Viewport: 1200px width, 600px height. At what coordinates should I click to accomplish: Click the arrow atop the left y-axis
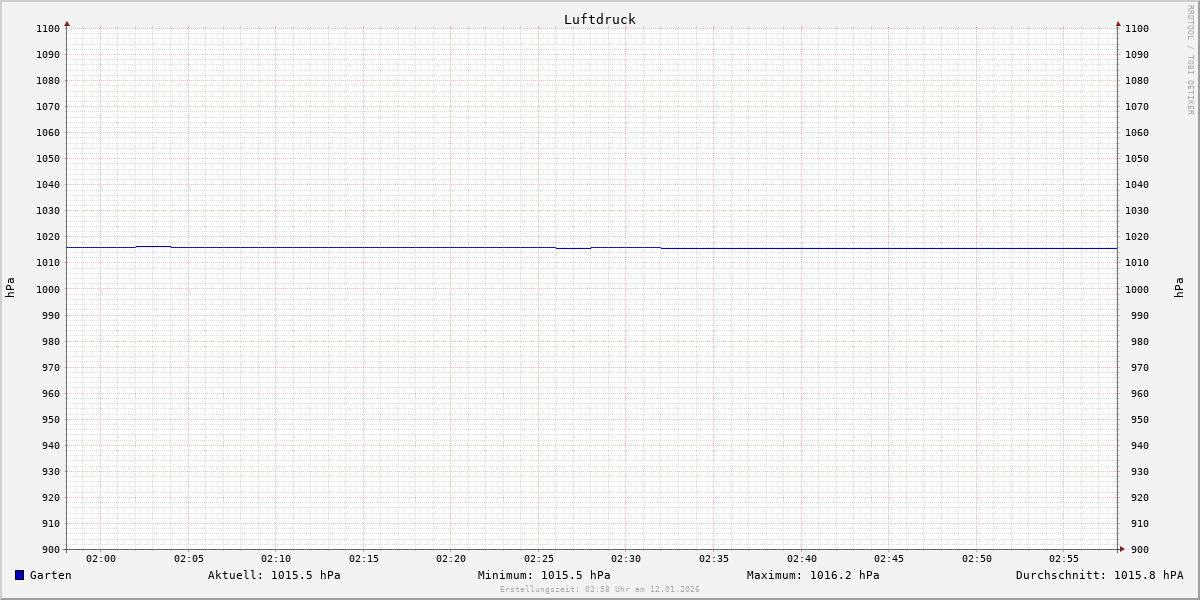click(67, 23)
